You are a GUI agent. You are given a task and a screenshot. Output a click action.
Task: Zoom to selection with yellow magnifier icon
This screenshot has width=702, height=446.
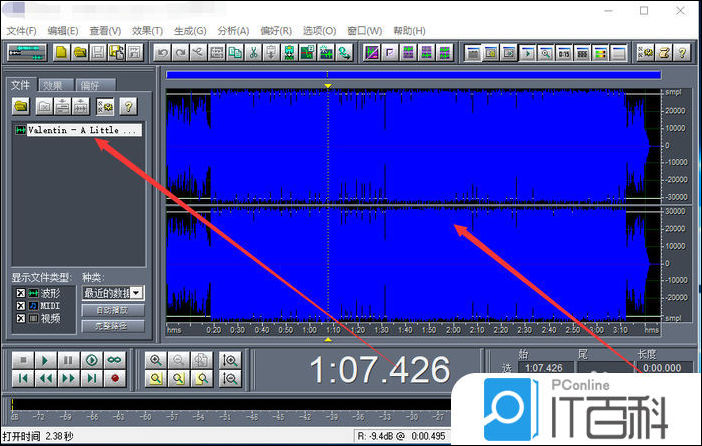point(156,379)
